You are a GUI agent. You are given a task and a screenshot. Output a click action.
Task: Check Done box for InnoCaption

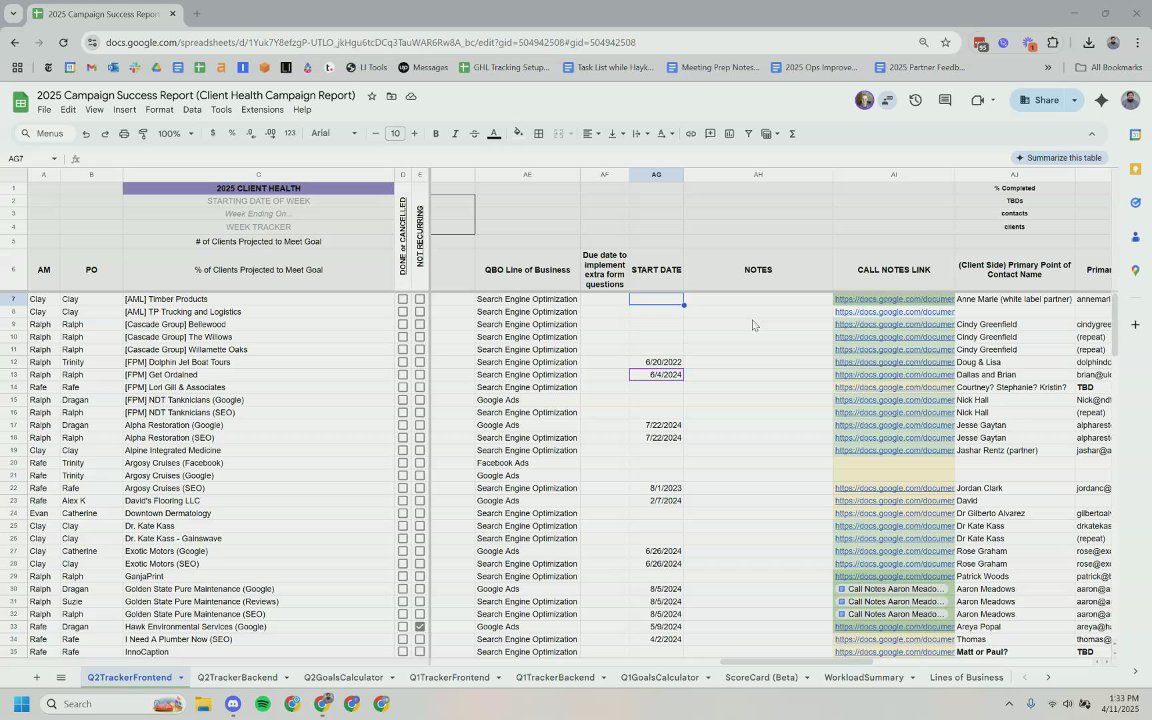tap(403, 652)
